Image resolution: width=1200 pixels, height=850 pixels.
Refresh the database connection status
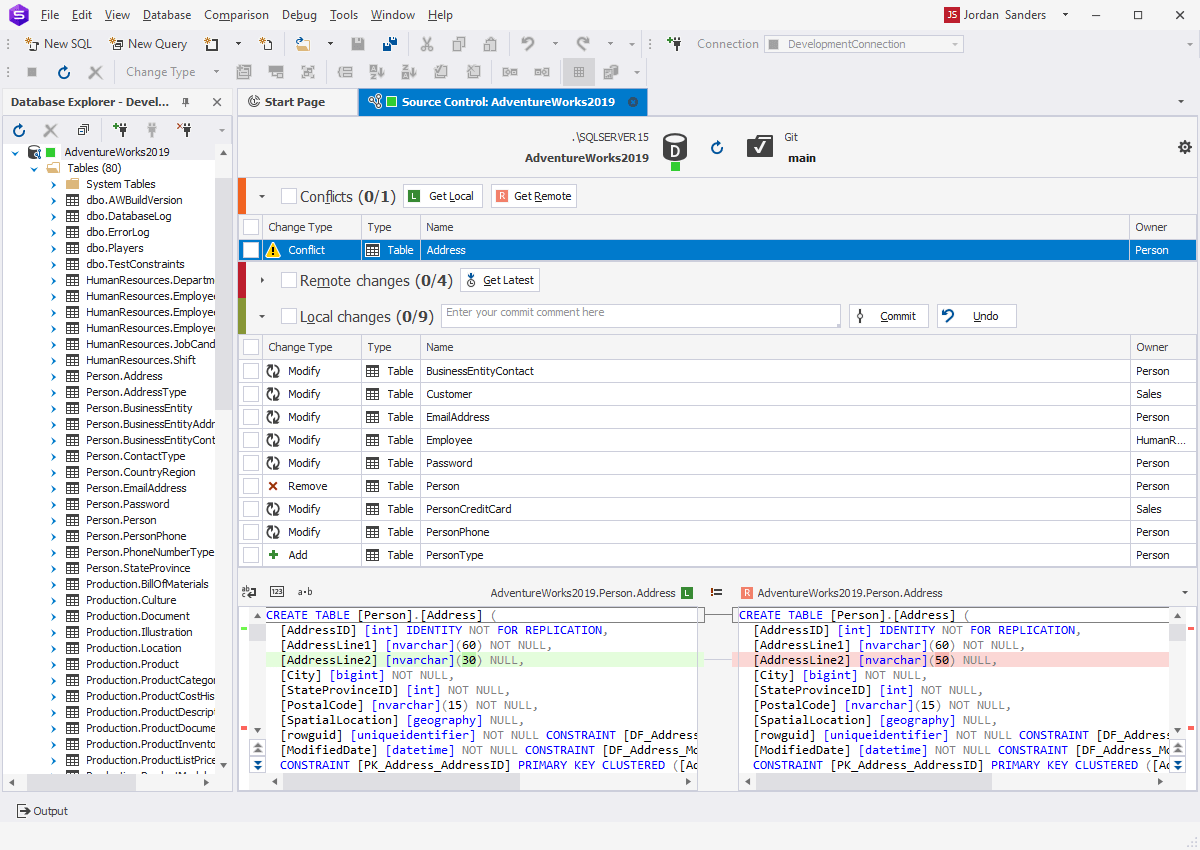coord(717,147)
